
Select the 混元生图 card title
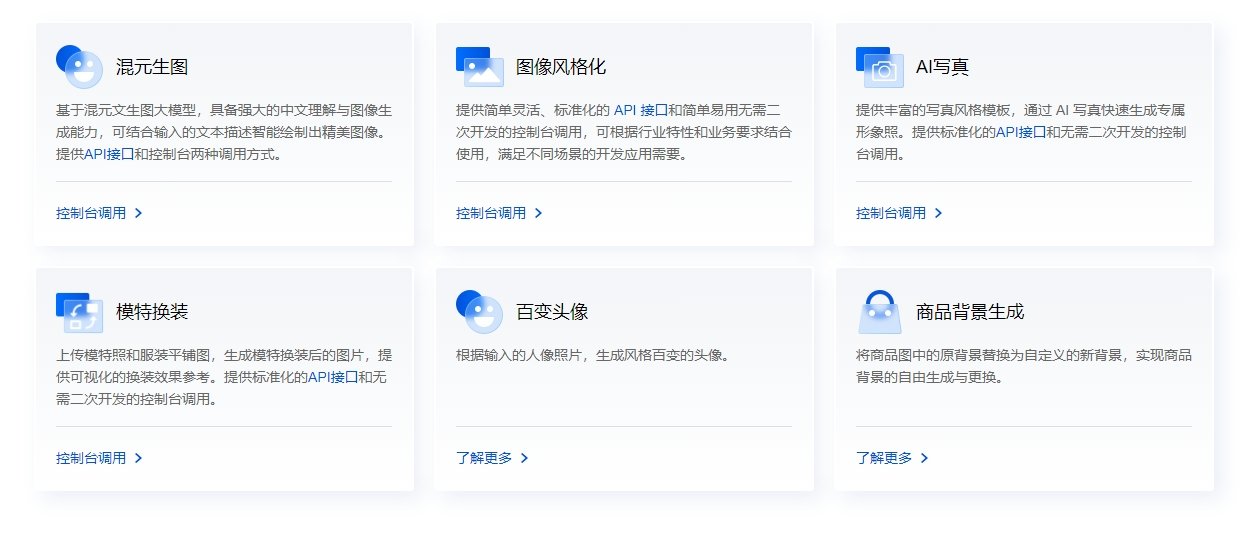click(152, 67)
